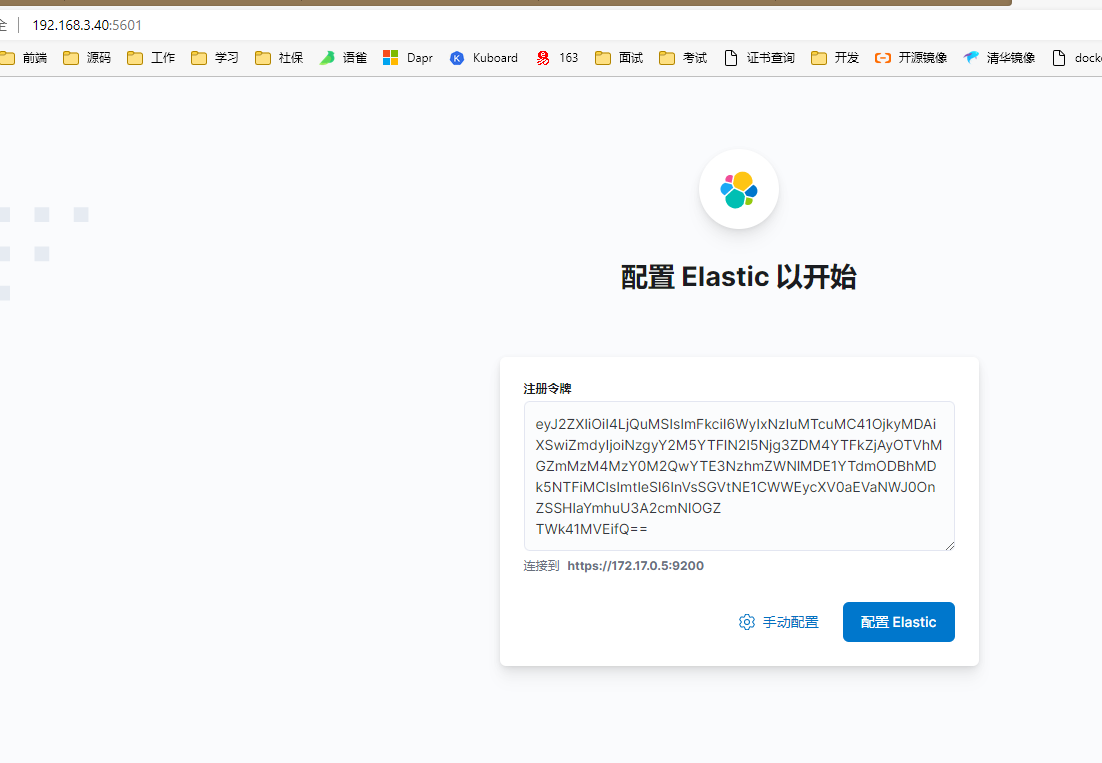Open the 开发 bookmark folder
Viewport: 1102px width, 763px height.
[835, 58]
